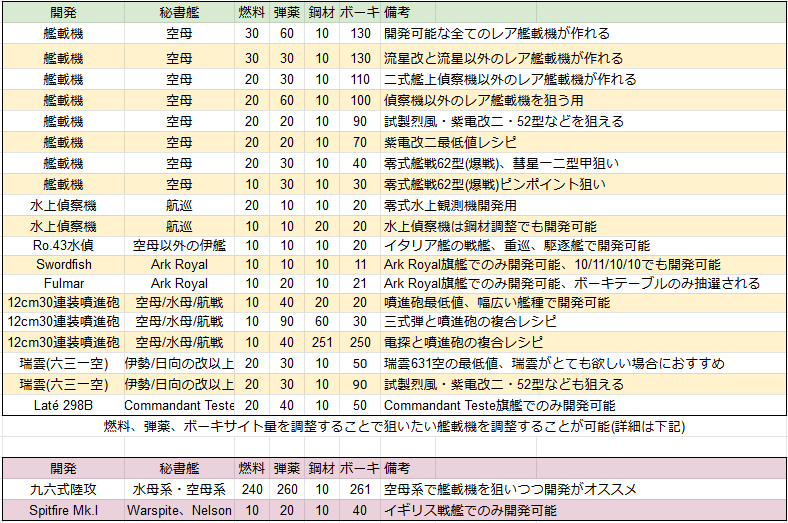788x523 pixels.
Task: Select the cell '零式艦戦62型(爆戦)ピンポイント狙い'
Action: point(495,185)
